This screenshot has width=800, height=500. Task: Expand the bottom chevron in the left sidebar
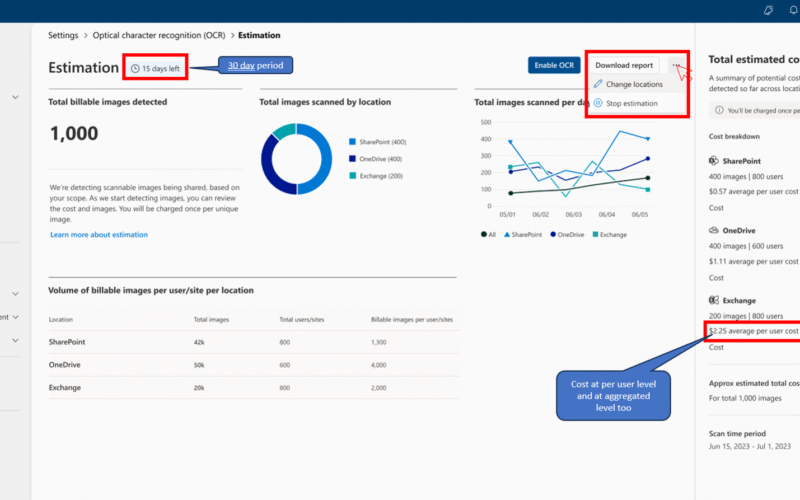[15, 340]
